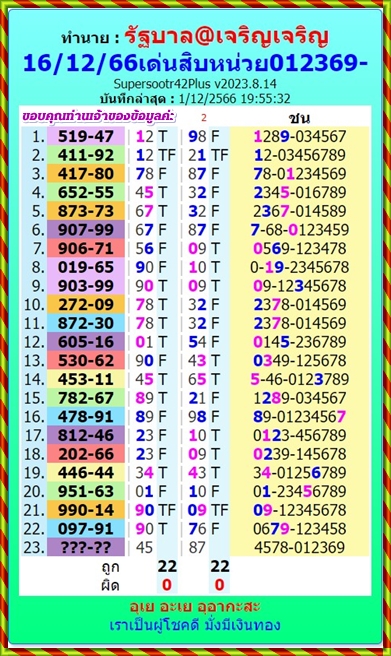Select the ชน value 2345-016789
The image size is (391, 656).
(300, 192)
